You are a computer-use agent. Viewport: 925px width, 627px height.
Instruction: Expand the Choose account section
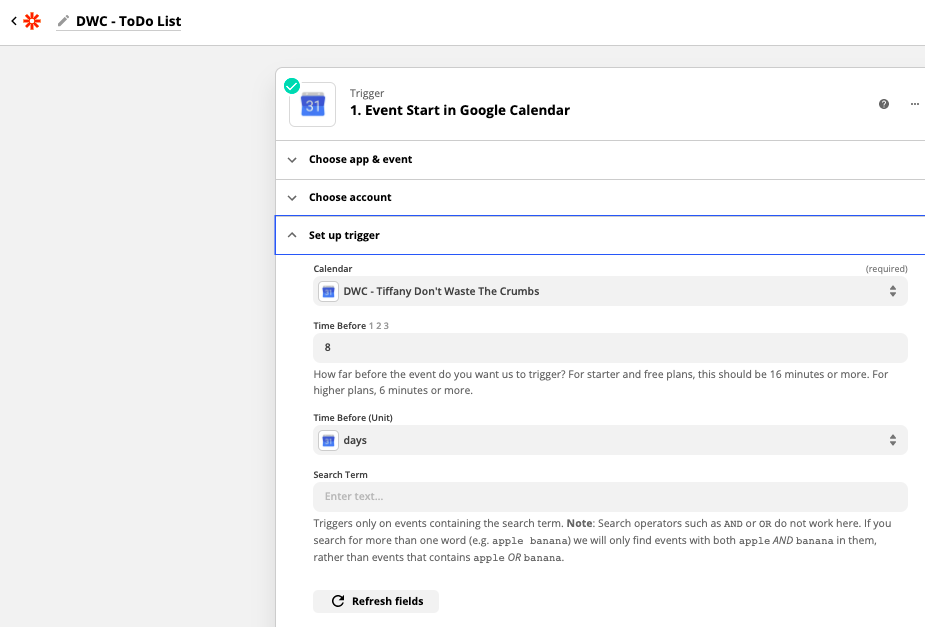point(600,198)
